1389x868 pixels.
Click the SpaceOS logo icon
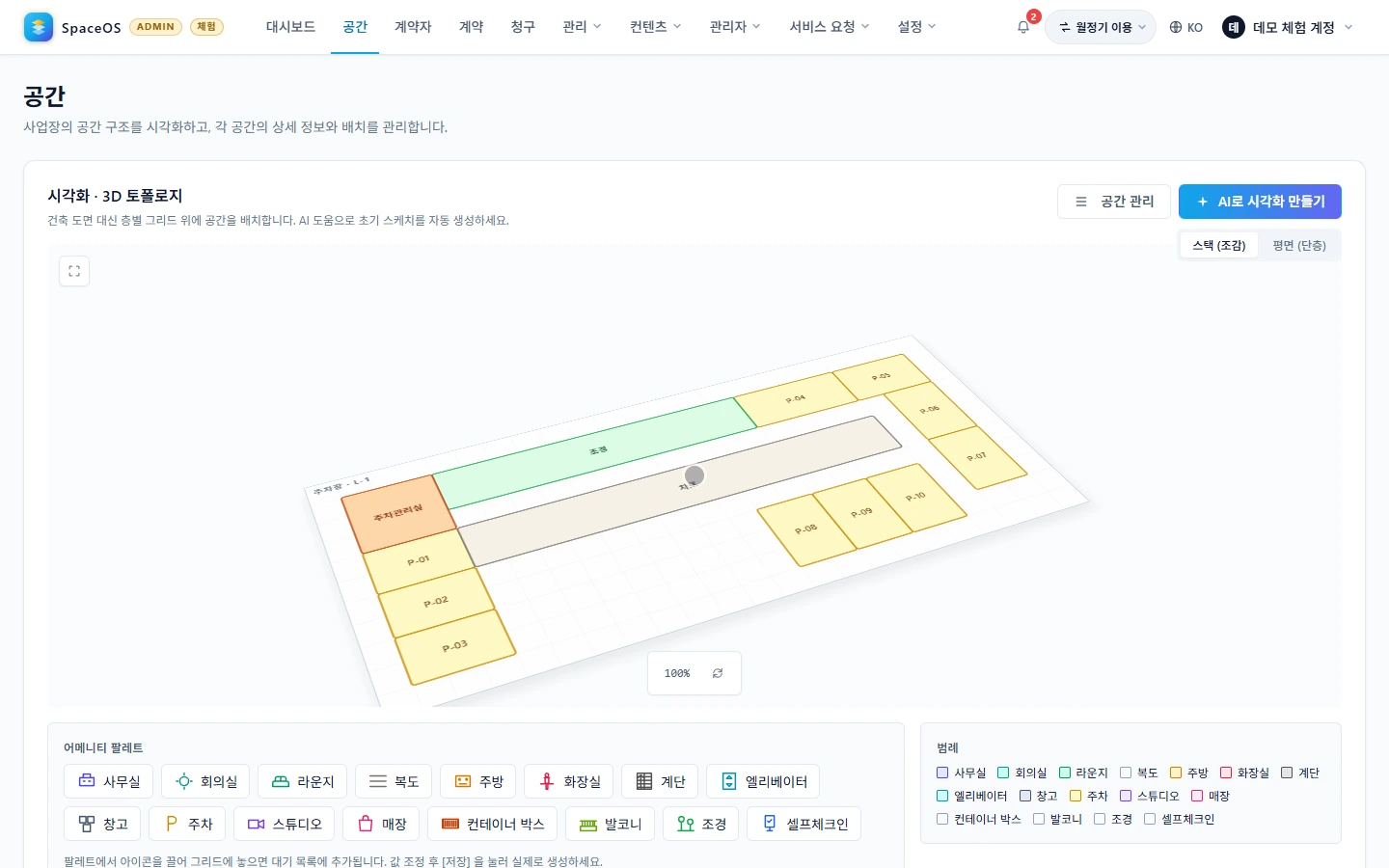tap(39, 27)
